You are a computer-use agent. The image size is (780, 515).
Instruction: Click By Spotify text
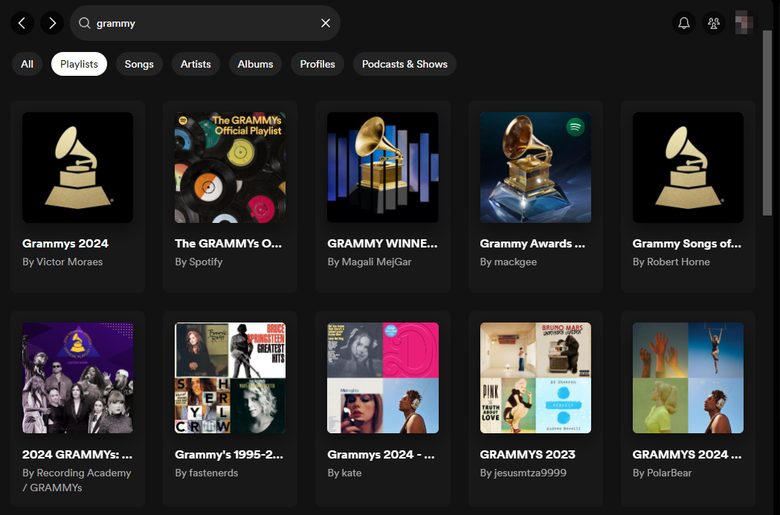[x=198, y=262]
